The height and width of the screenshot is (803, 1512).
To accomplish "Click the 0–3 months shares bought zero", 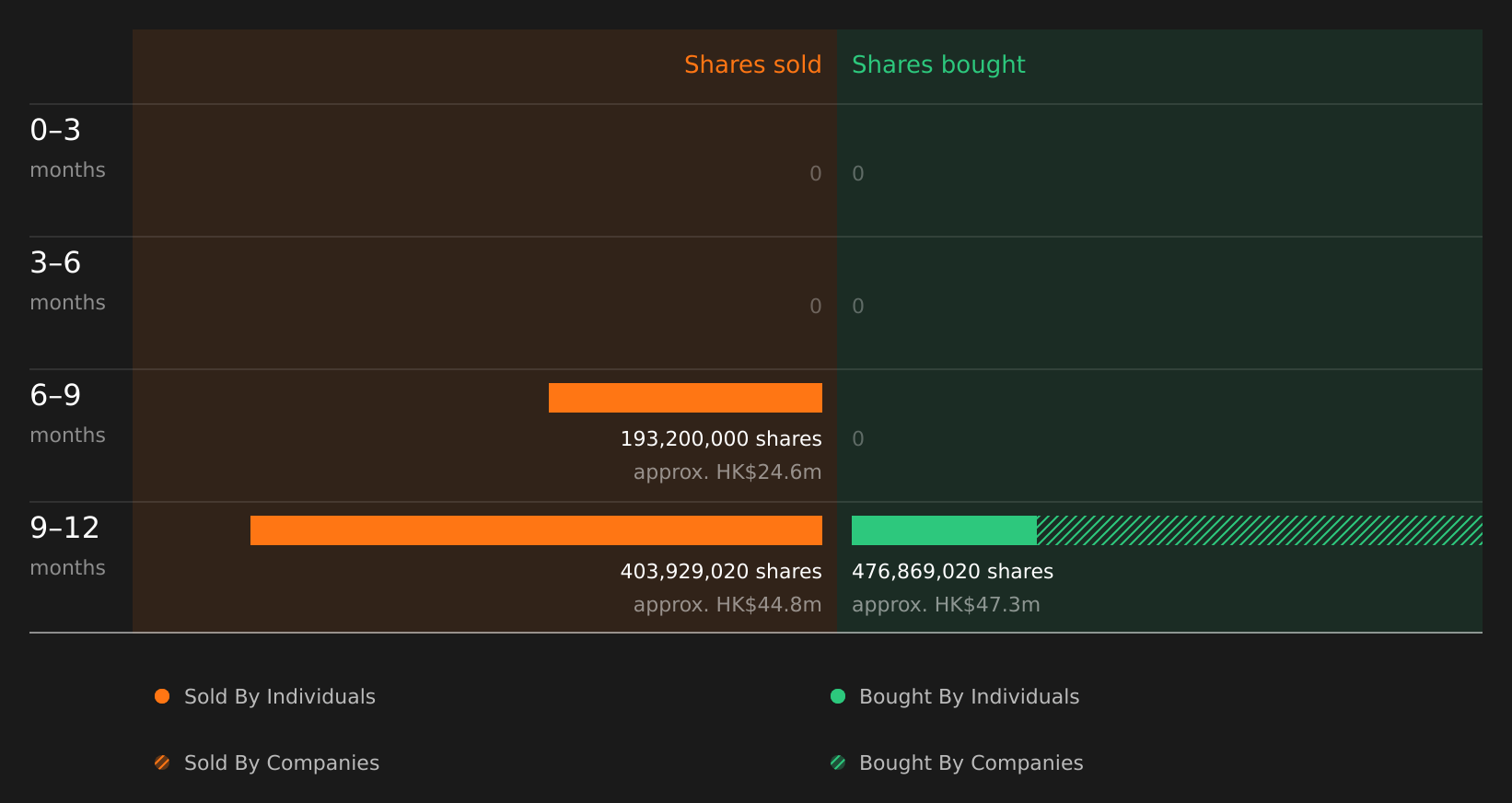I will [858, 173].
